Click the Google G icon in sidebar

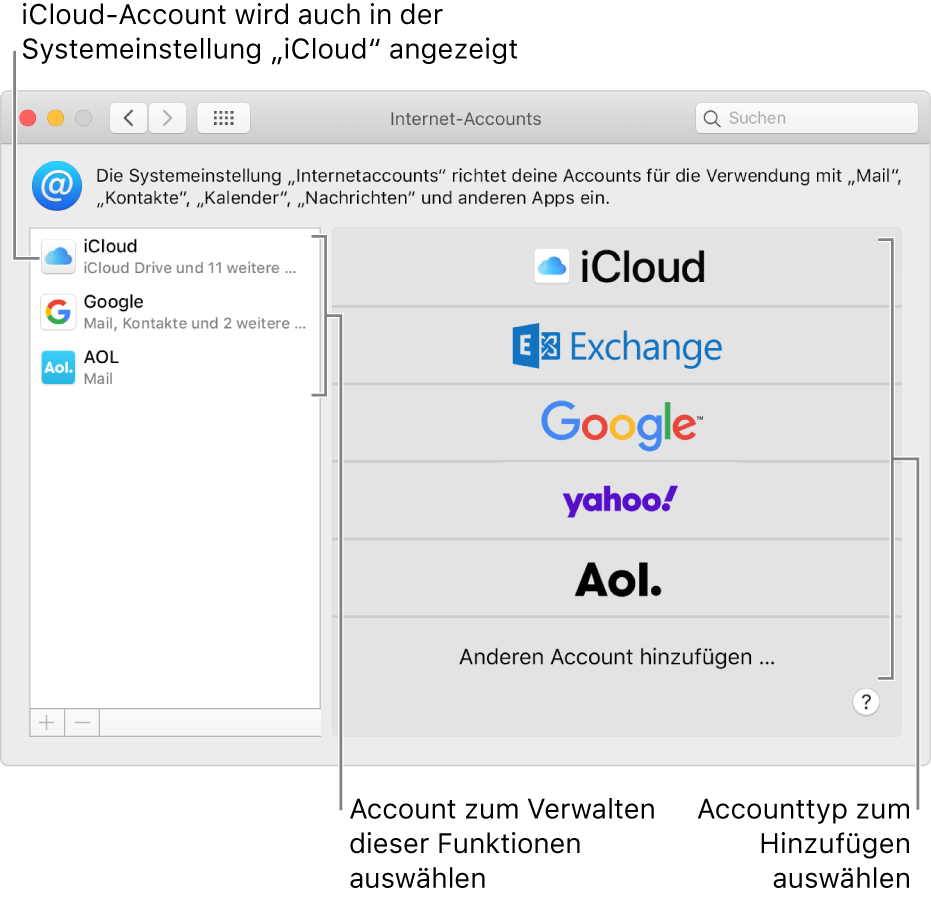(58, 312)
